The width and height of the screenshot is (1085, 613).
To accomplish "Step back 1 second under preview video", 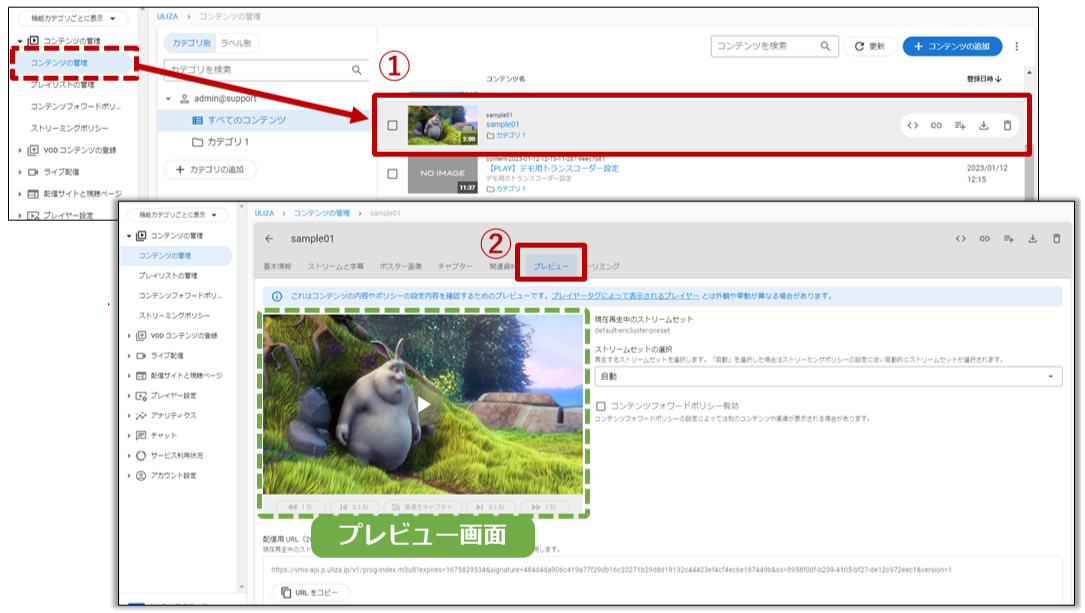I will [x=300, y=507].
